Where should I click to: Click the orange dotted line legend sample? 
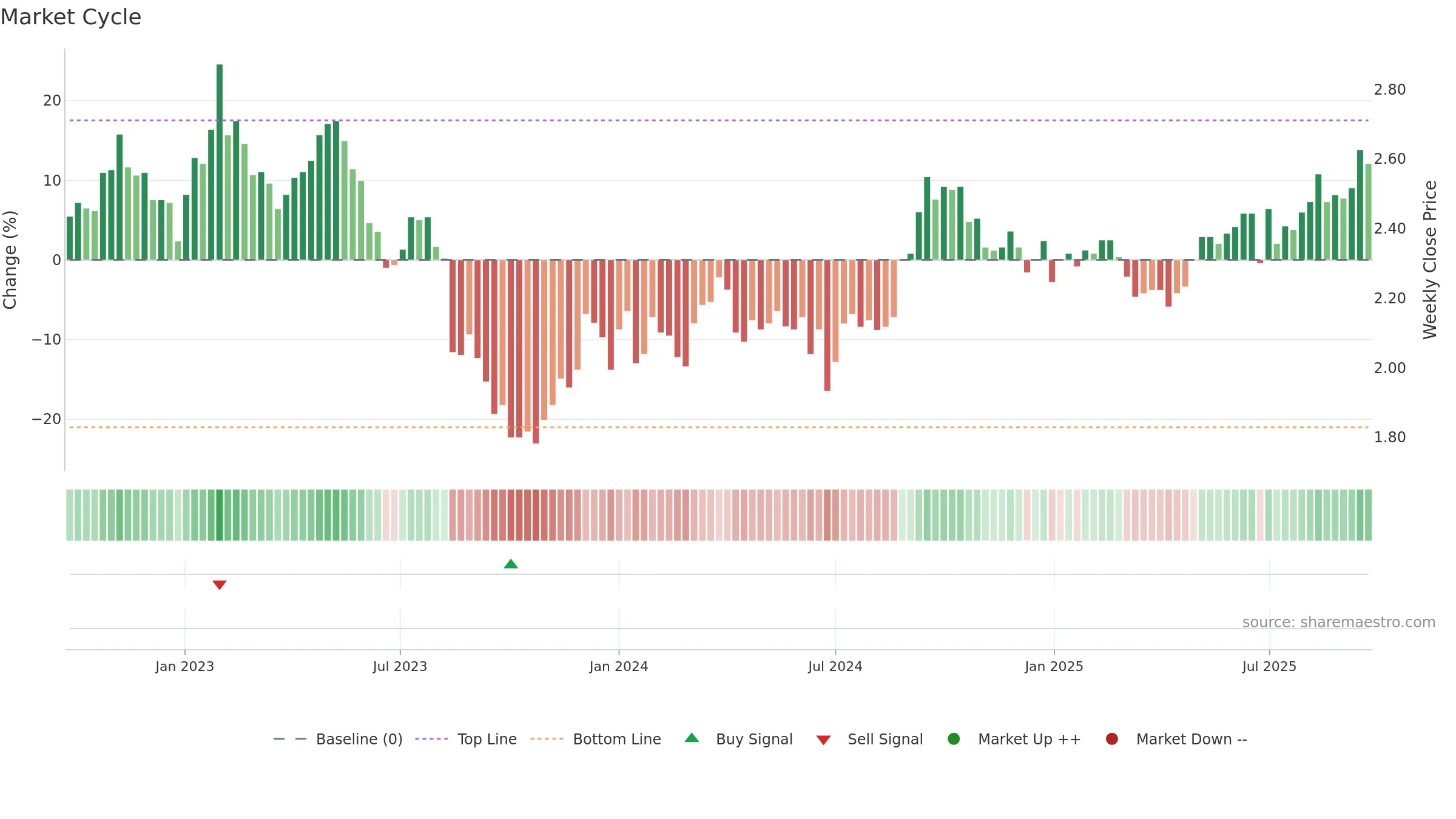tap(547, 739)
